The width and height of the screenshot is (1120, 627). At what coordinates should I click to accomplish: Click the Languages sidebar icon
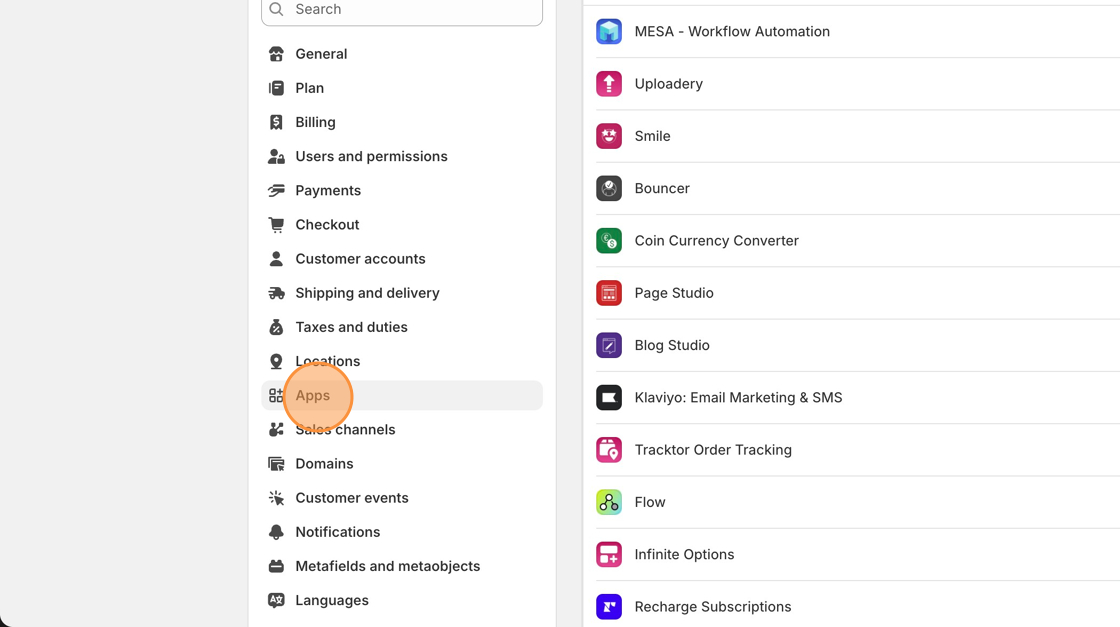[x=276, y=600]
